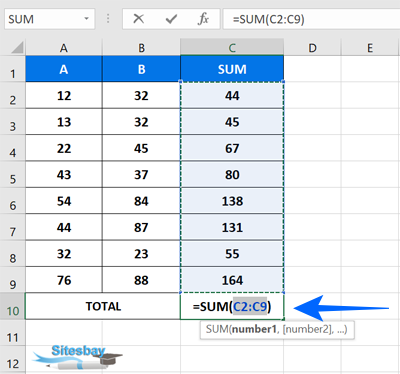Screen dimensions: 400x374
Task: Click cell A7 containing 44
Action: (x=64, y=227)
